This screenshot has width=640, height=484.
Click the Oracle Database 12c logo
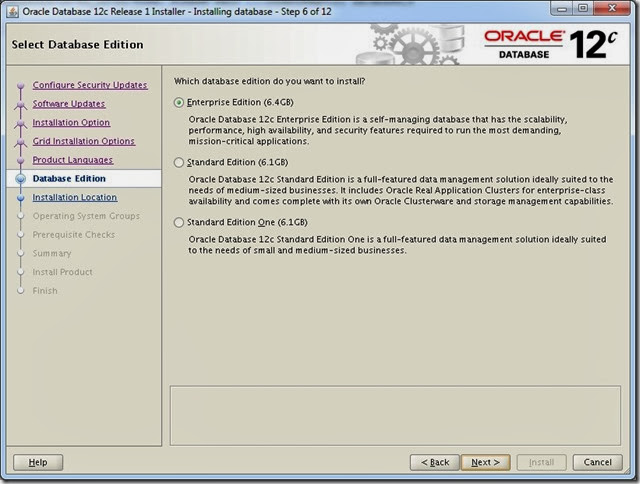[551, 44]
